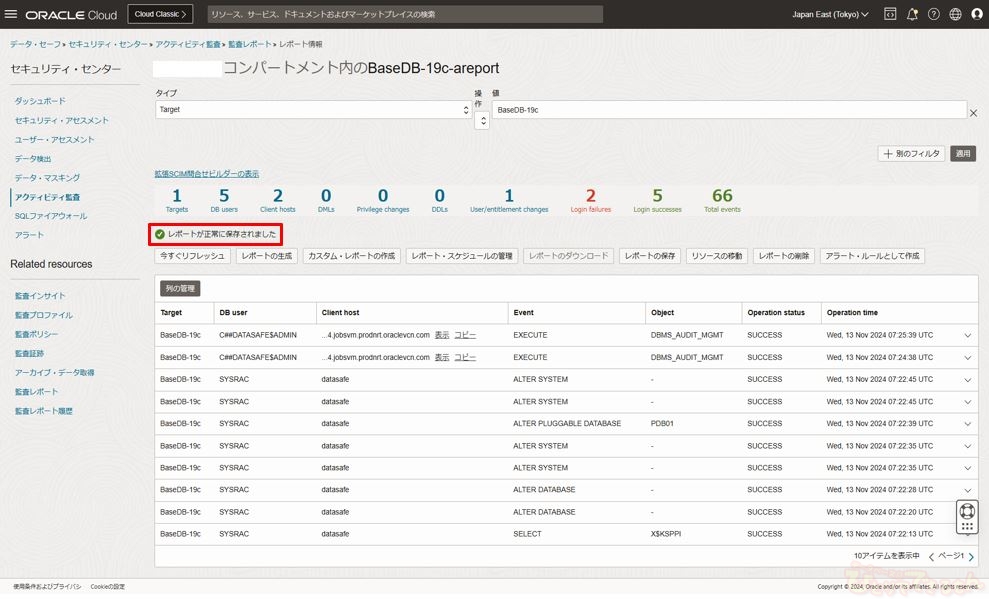Go to next page of results

click(970, 556)
